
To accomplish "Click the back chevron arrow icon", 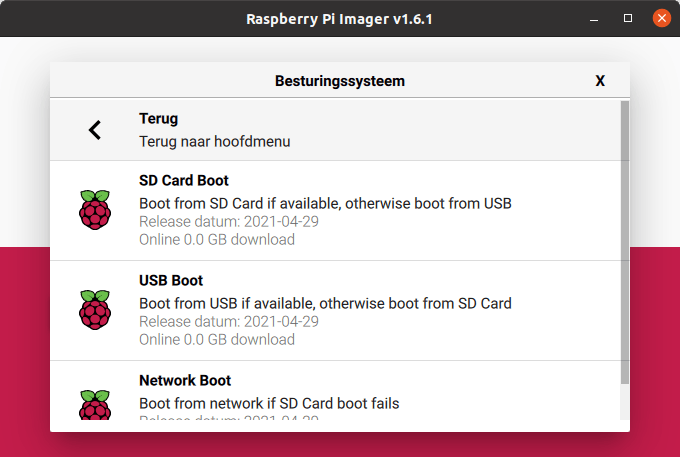I will 95,130.
